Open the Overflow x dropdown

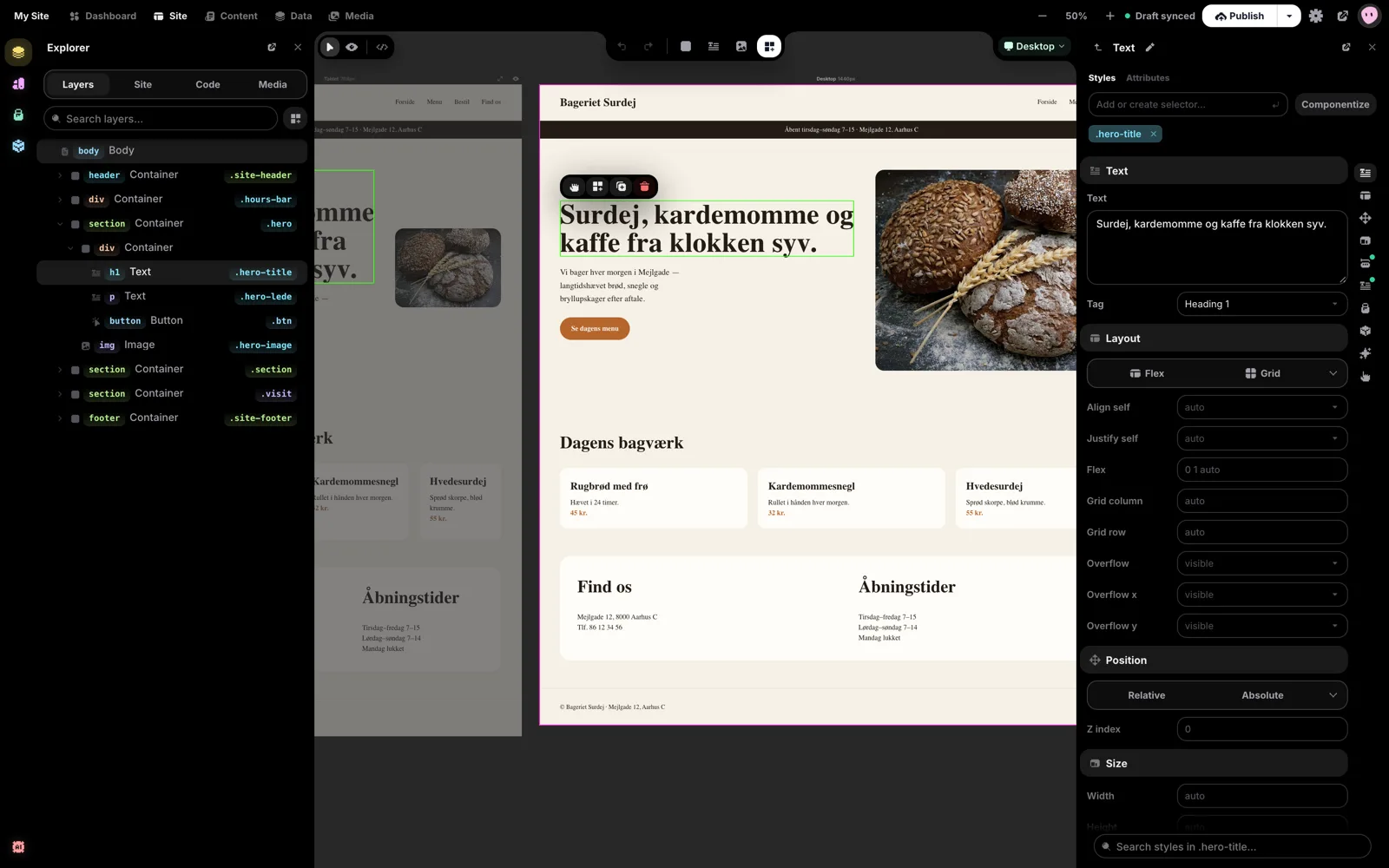tap(1262, 595)
